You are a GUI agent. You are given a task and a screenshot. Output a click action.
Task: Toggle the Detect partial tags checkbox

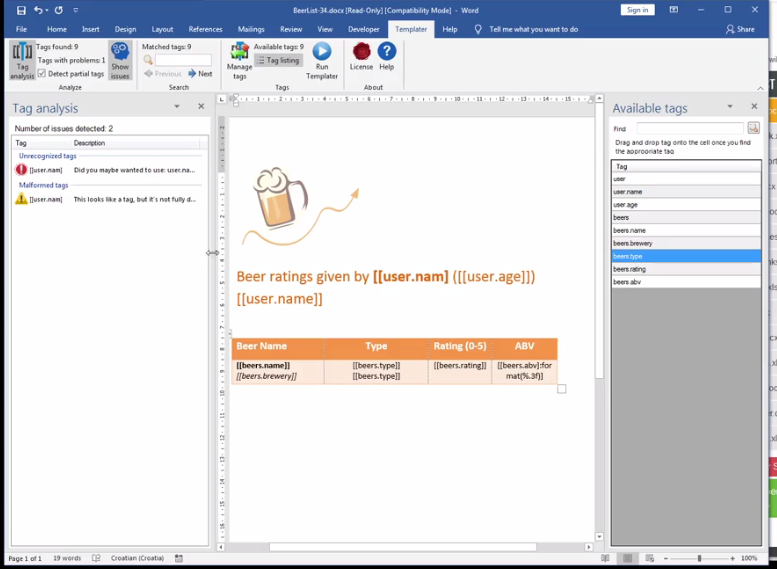tap(42, 74)
